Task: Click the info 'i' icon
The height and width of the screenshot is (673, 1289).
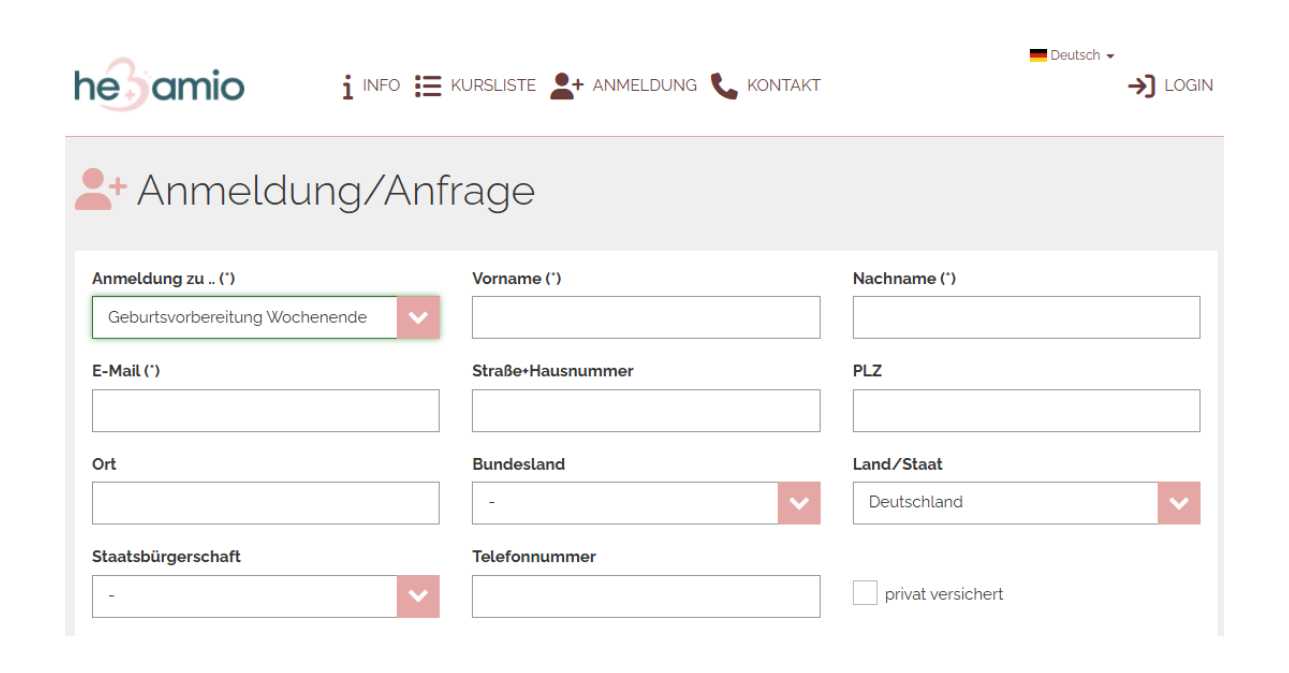Action: [347, 87]
